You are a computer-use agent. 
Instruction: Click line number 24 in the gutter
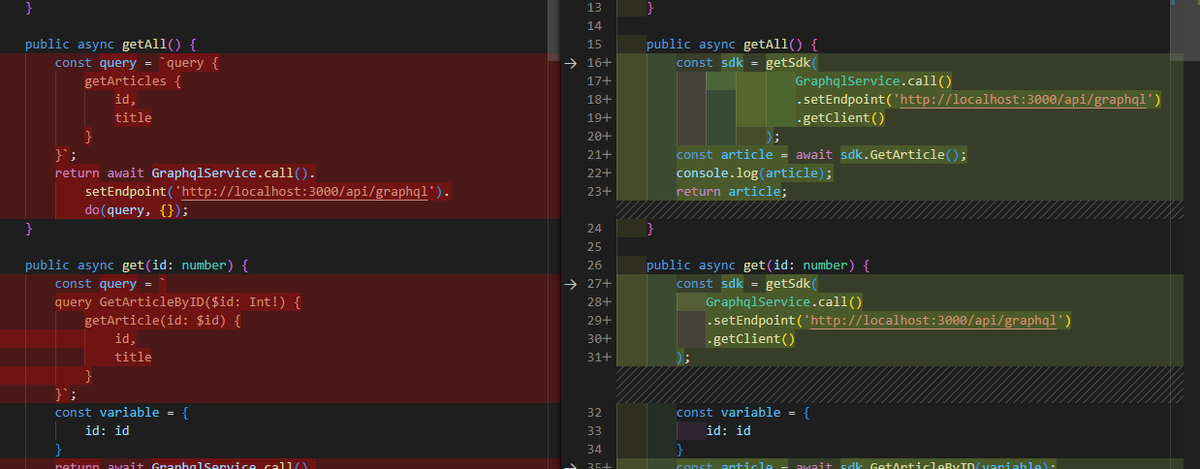[x=594, y=229]
